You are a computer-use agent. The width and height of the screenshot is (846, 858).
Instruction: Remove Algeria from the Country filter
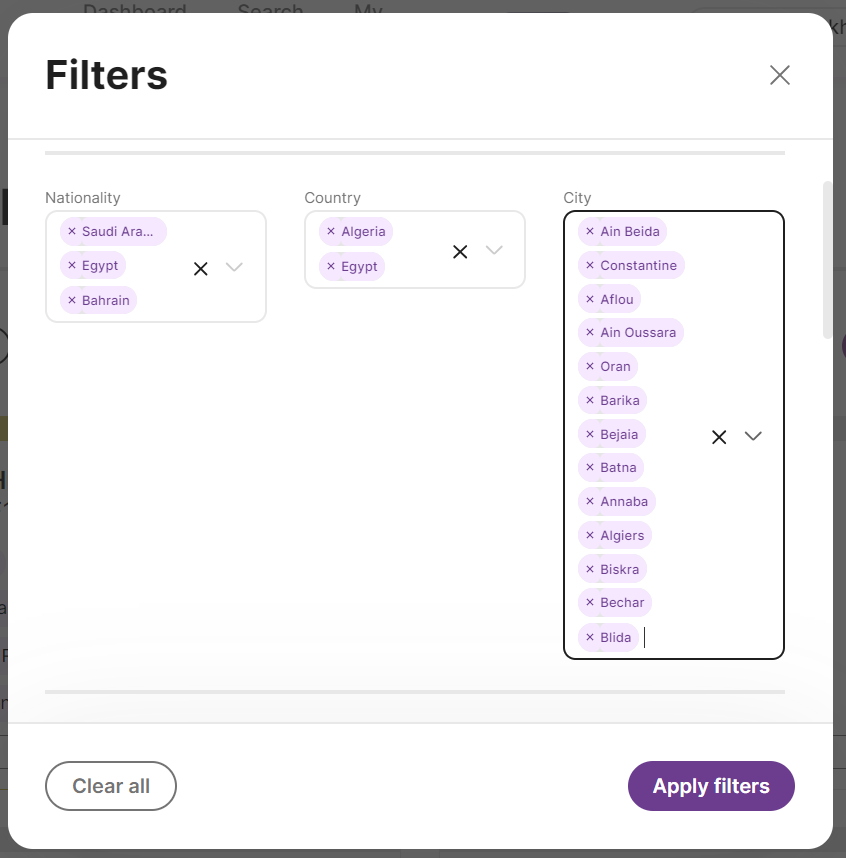[x=331, y=231]
